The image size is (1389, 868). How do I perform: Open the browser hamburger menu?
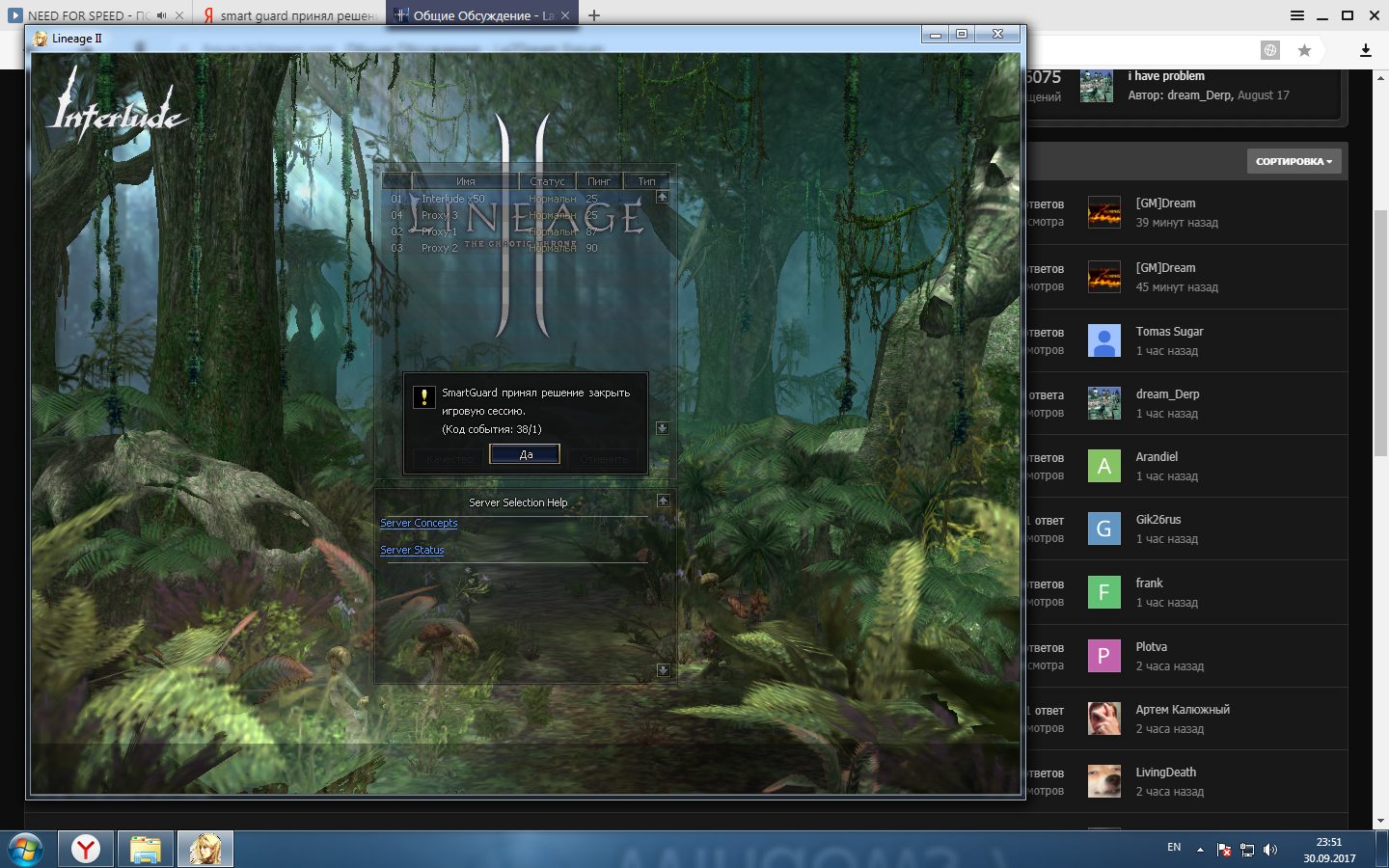[x=1297, y=15]
